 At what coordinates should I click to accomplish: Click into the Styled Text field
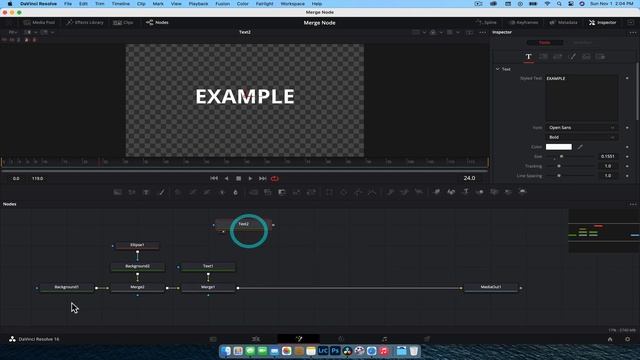coord(582,98)
